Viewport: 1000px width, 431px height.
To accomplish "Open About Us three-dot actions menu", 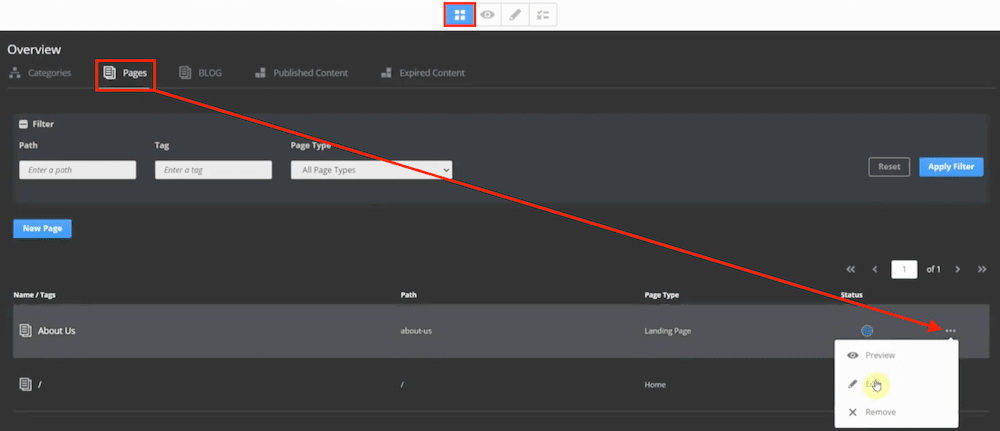I will click(x=951, y=330).
